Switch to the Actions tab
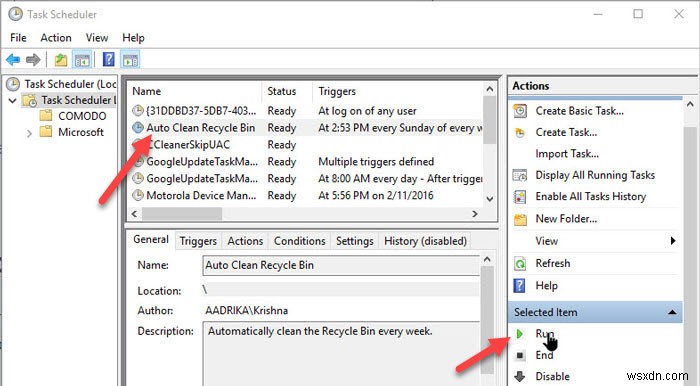Viewport: 700px width, 386px height. pos(245,241)
